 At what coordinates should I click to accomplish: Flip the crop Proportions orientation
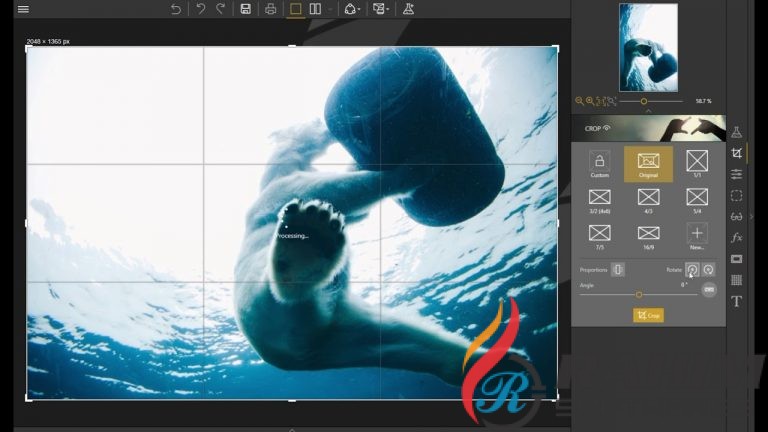point(618,269)
